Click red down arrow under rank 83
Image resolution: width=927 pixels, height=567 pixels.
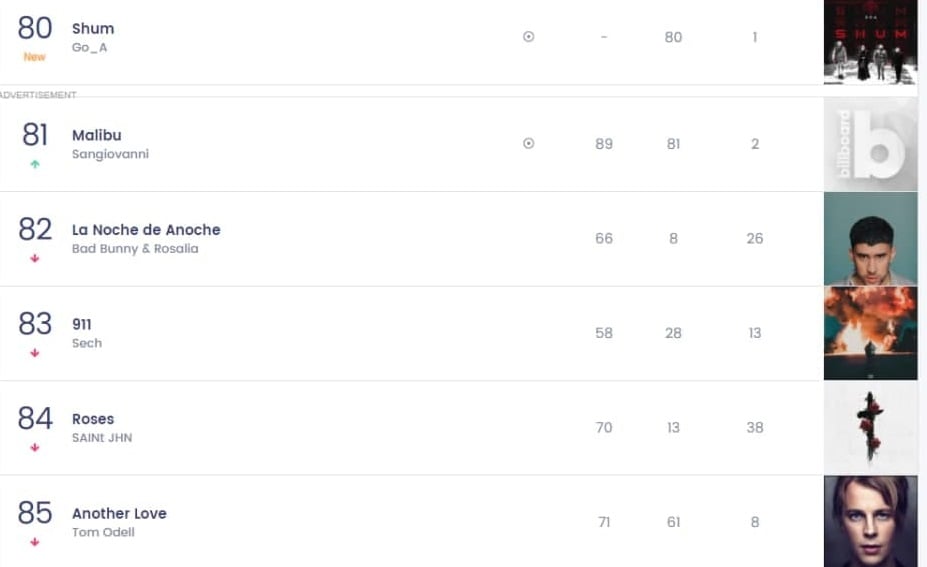pyautogui.click(x=35, y=353)
